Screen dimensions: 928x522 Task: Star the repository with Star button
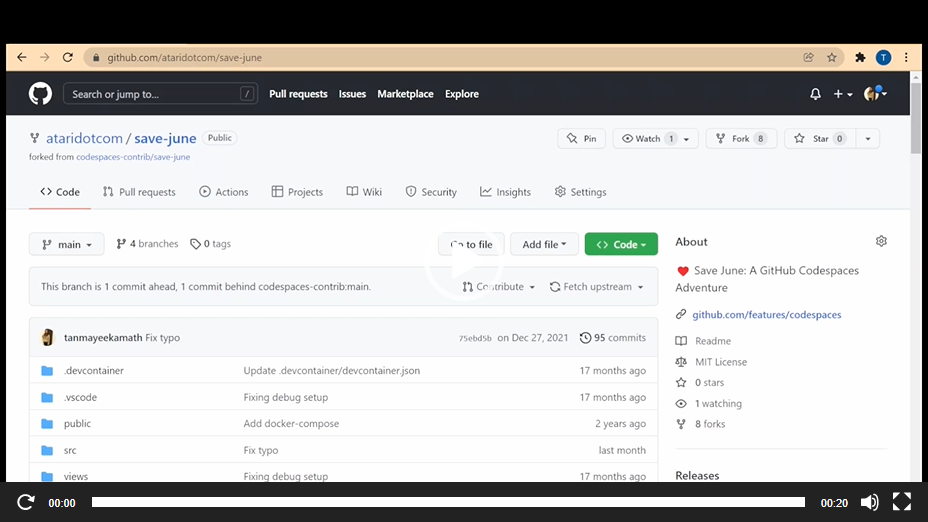[x=821, y=138]
